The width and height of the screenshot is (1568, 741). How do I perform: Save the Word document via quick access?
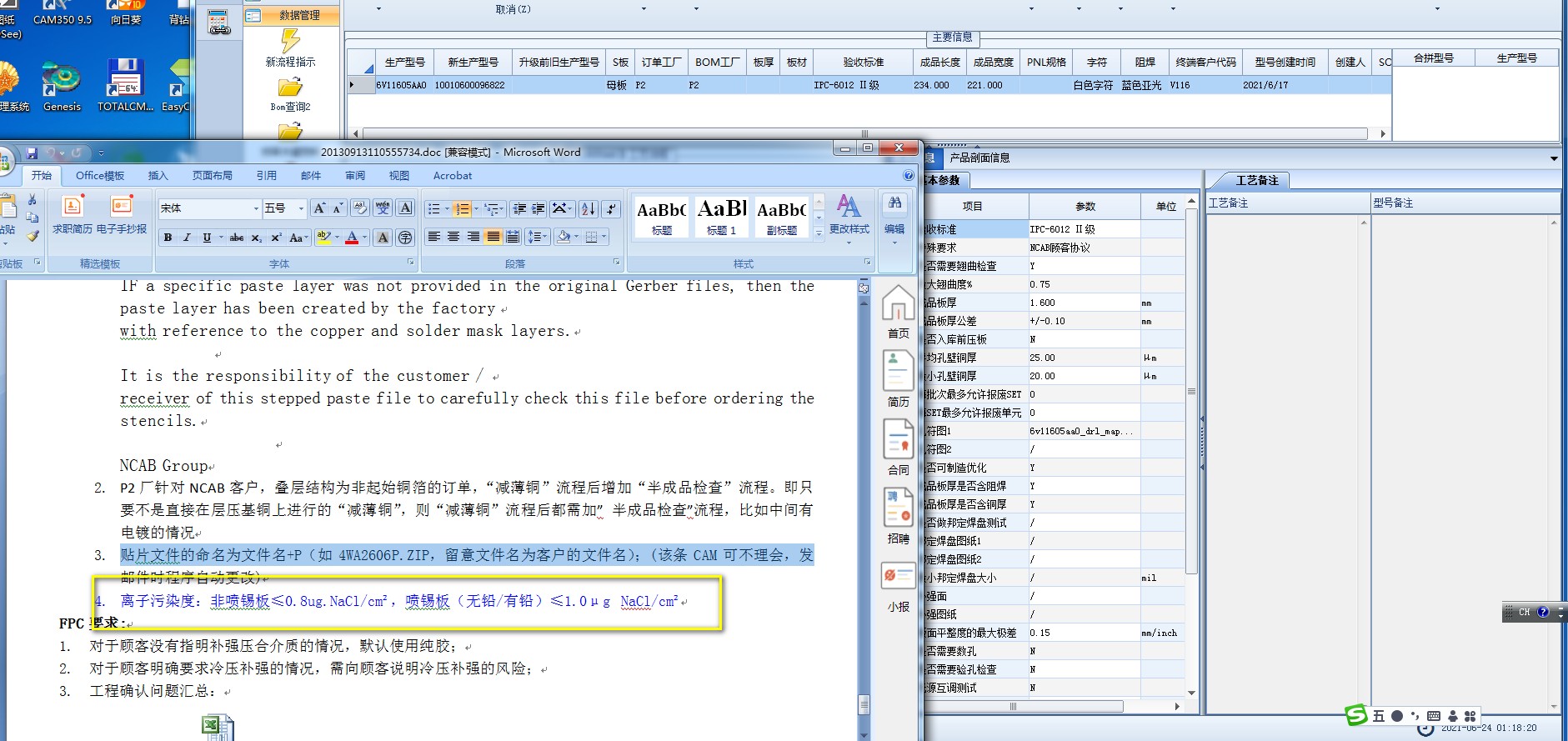(x=32, y=153)
